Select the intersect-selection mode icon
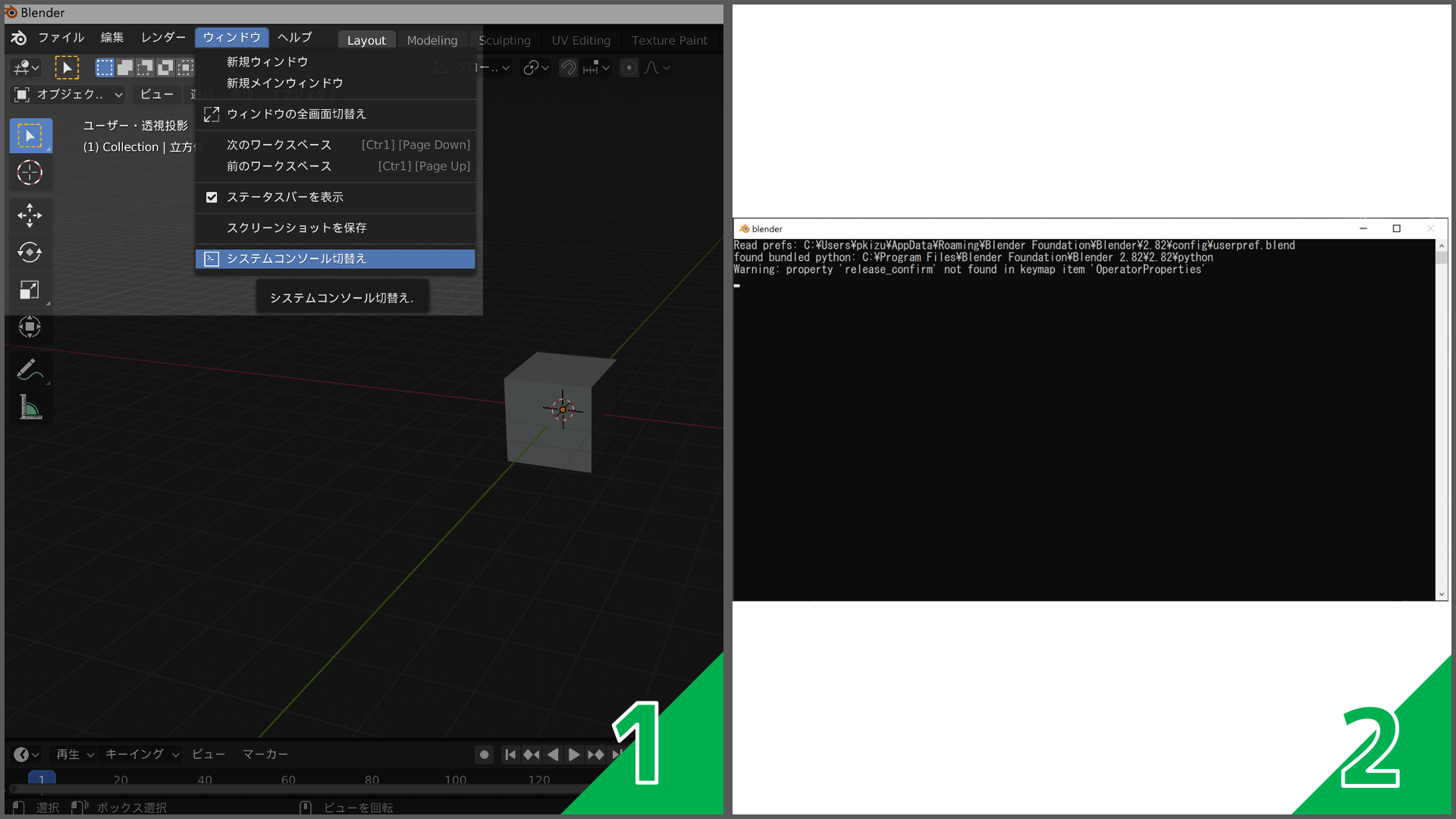 click(185, 67)
